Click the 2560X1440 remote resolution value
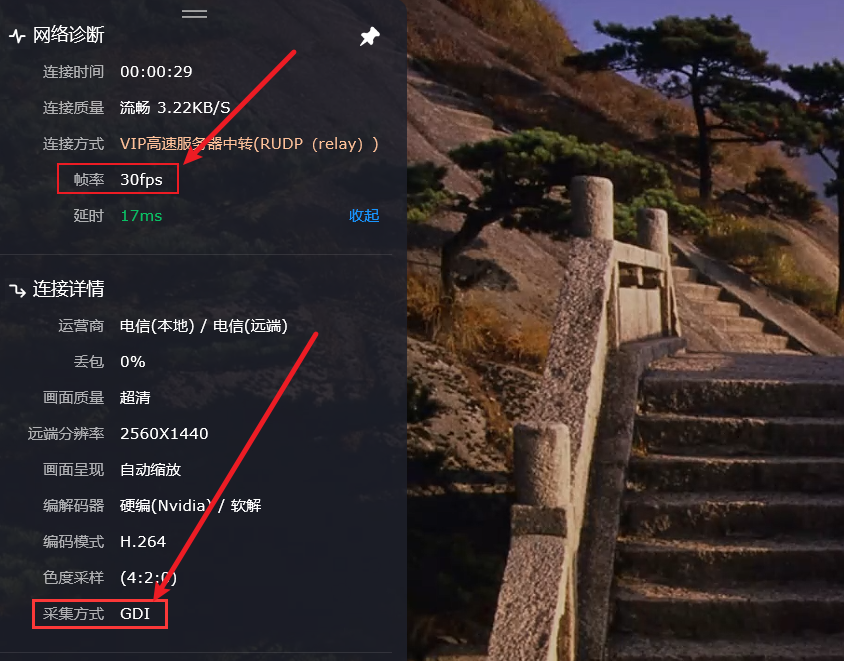 [164, 434]
